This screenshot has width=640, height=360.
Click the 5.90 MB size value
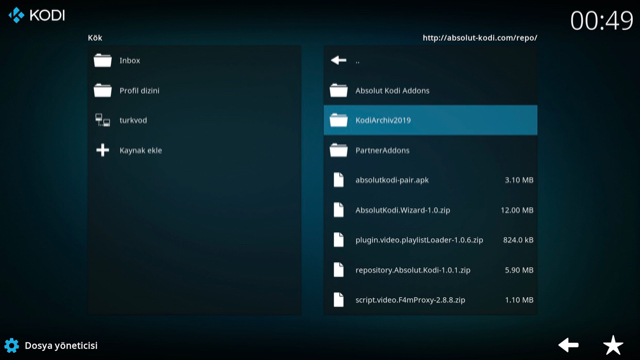(519, 270)
